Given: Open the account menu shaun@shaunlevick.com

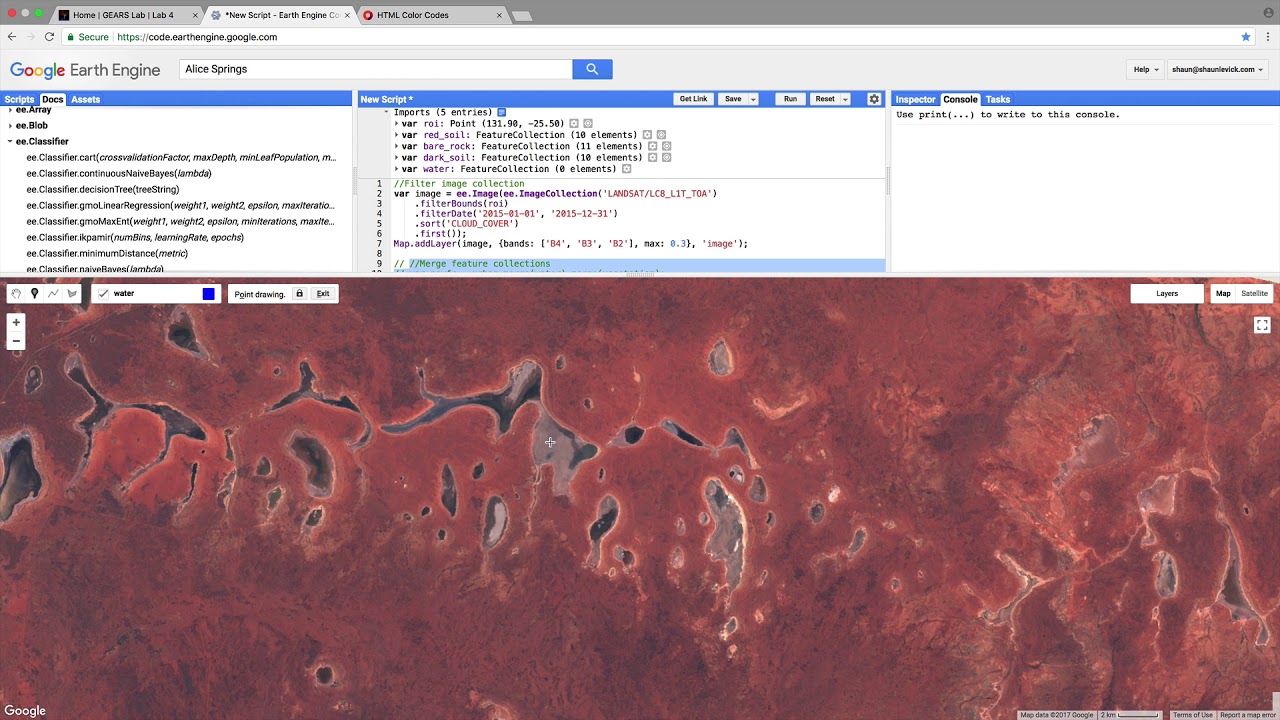Looking at the screenshot, I should [1217, 70].
